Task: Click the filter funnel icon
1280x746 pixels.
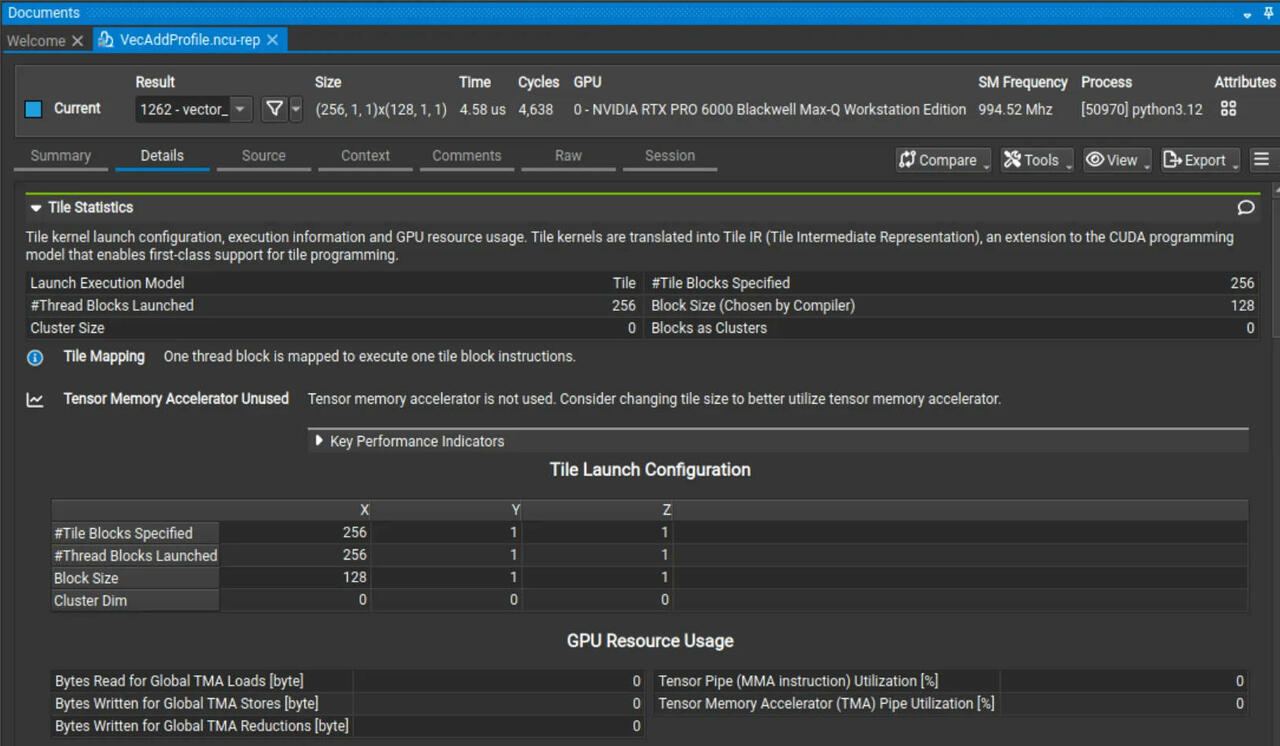Action: pyautogui.click(x=273, y=109)
